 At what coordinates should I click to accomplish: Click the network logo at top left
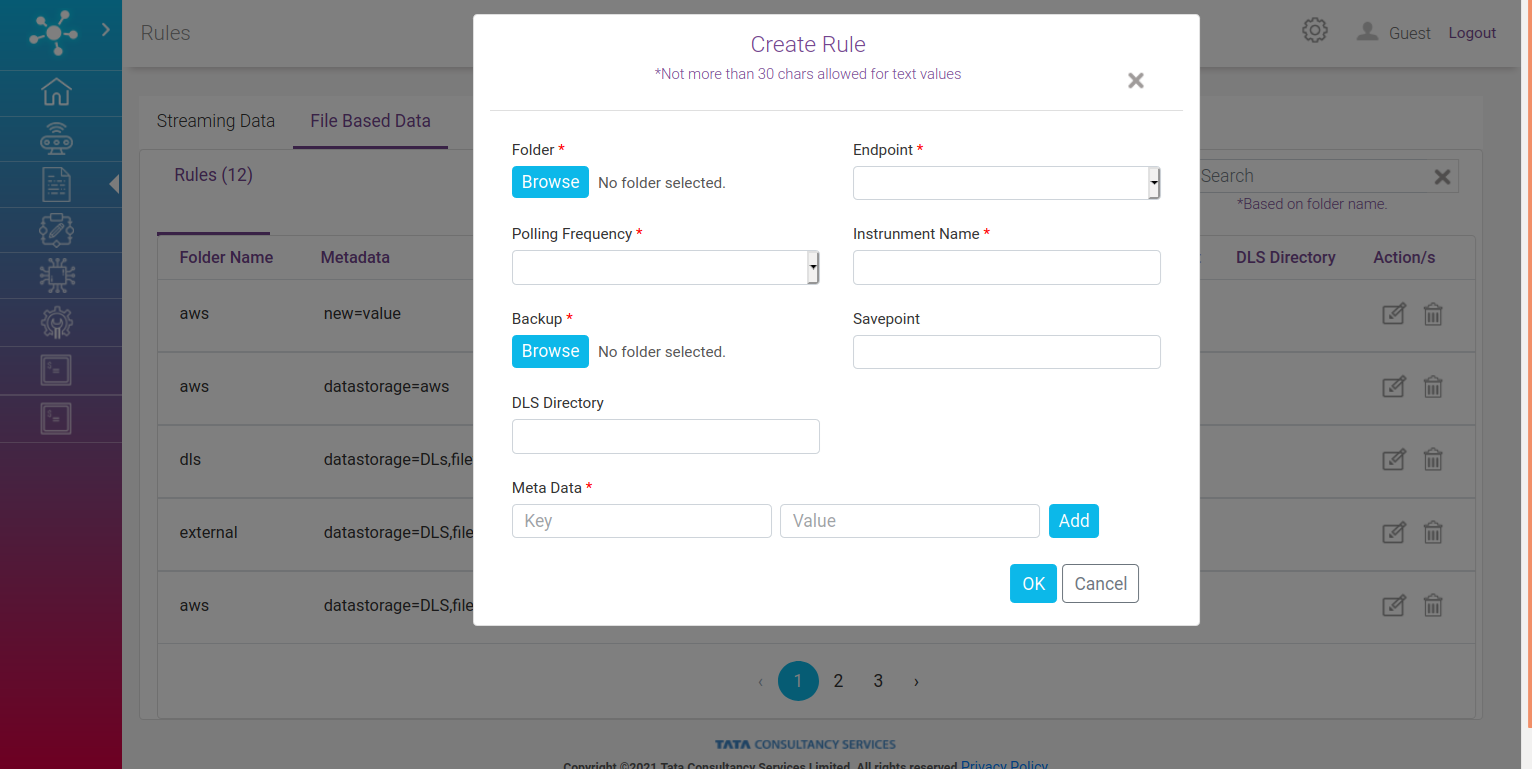[53, 33]
